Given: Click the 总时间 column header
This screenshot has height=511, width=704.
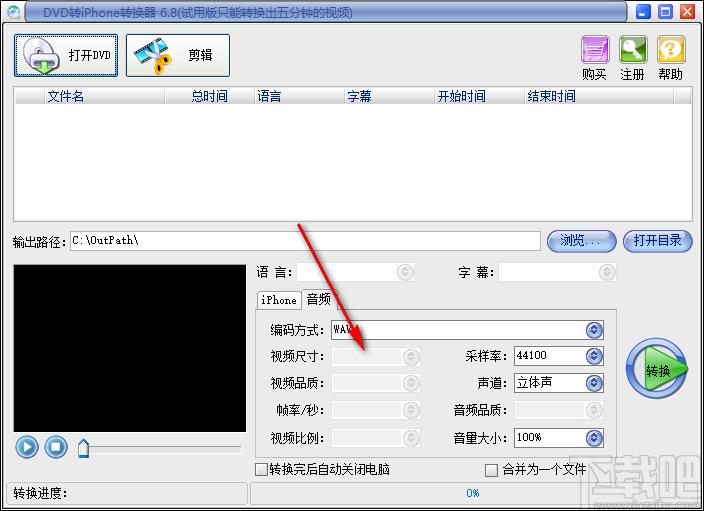Looking at the screenshot, I should 210,96.
